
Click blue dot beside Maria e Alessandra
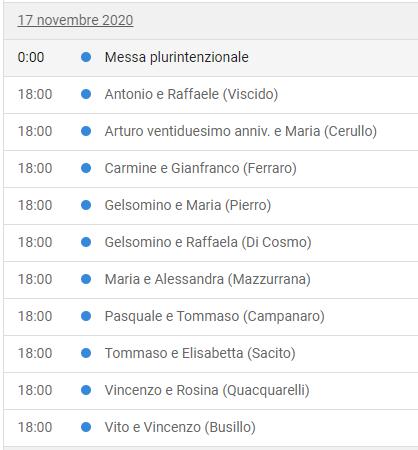(x=86, y=279)
